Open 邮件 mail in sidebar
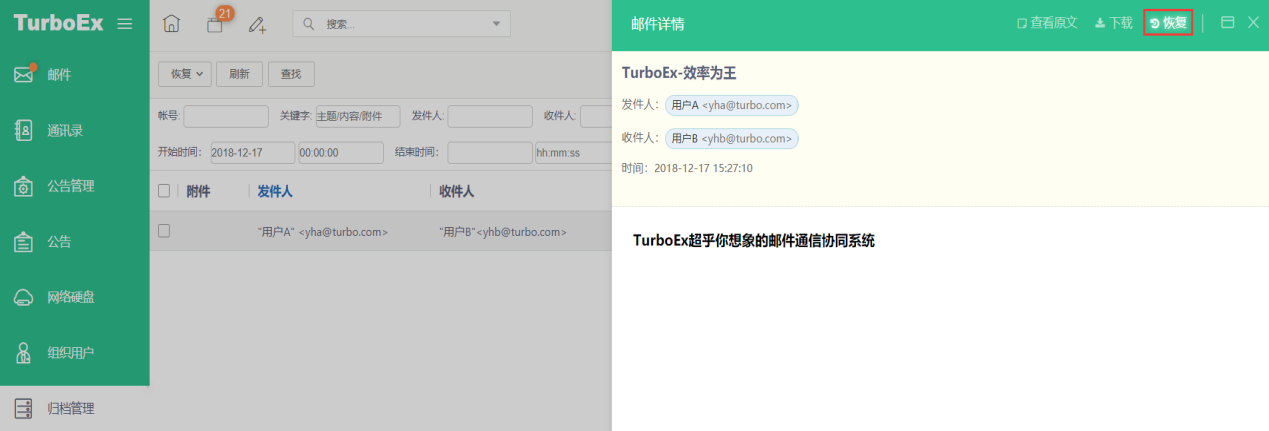 (75, 75)
